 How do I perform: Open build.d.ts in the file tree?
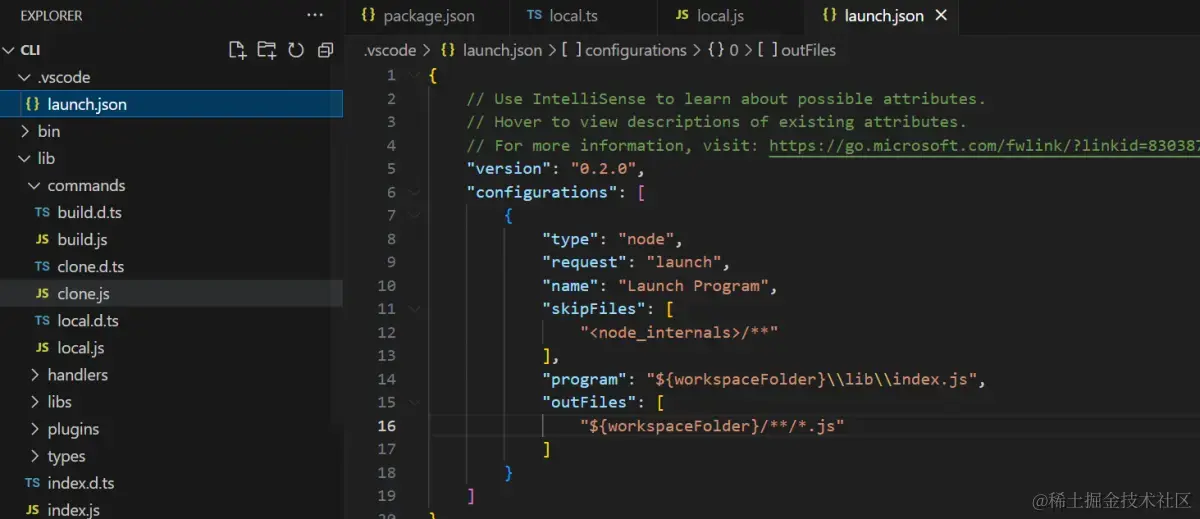pyautogui.click(x=171, y=212)
